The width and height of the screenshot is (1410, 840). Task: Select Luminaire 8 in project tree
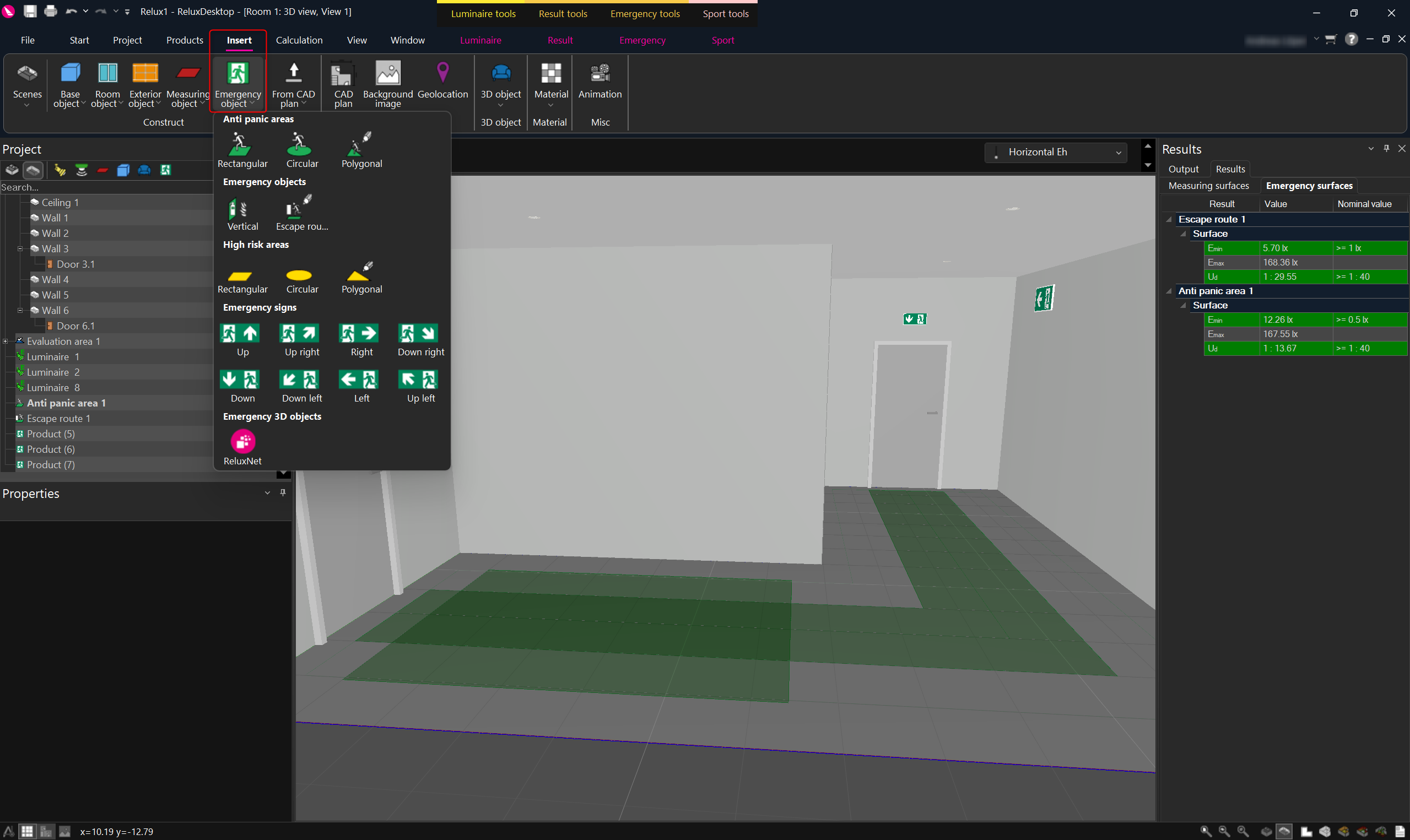point(53,388)
